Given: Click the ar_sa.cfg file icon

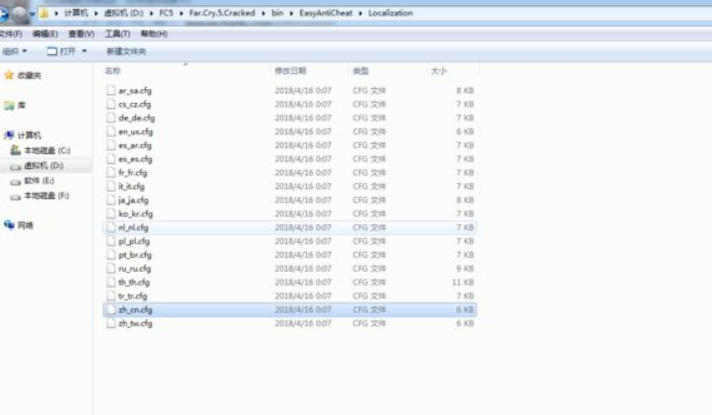Looking at the screenshot, I should [111, 90].
